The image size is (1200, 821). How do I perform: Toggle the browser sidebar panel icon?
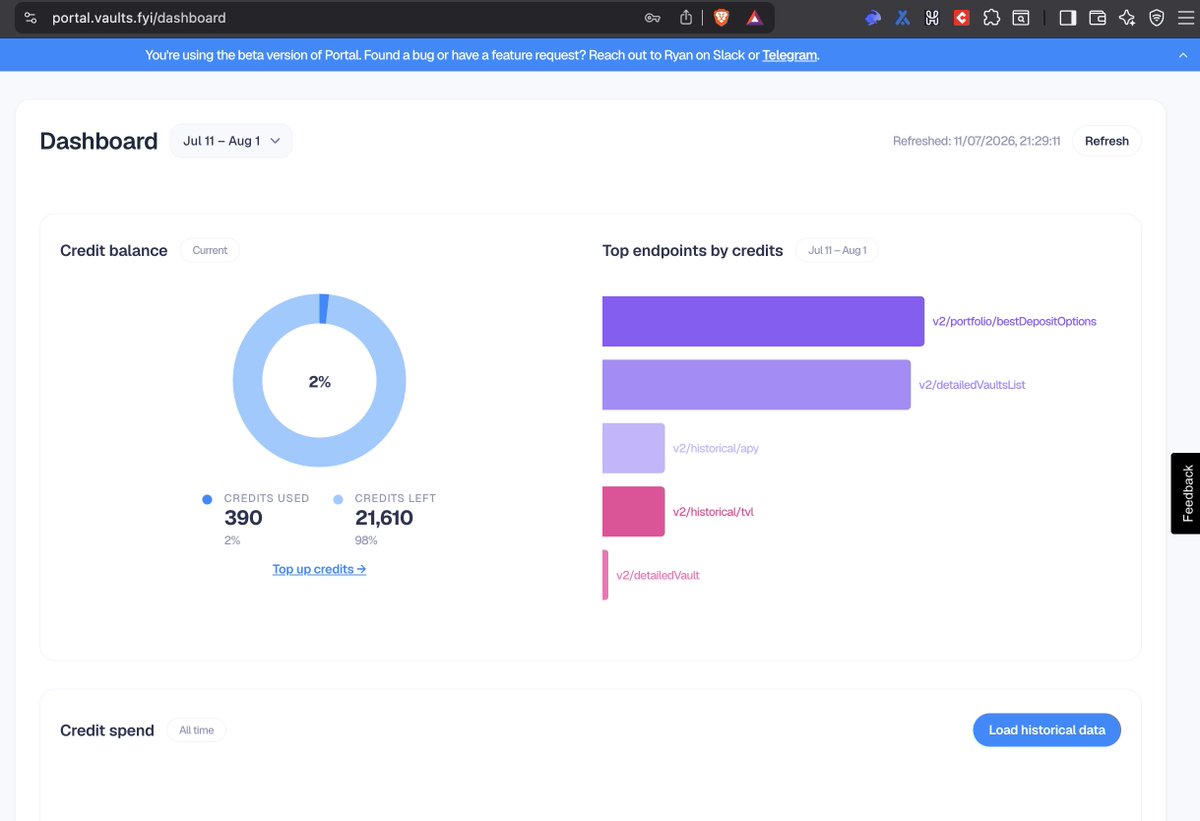click(1067, 18)
